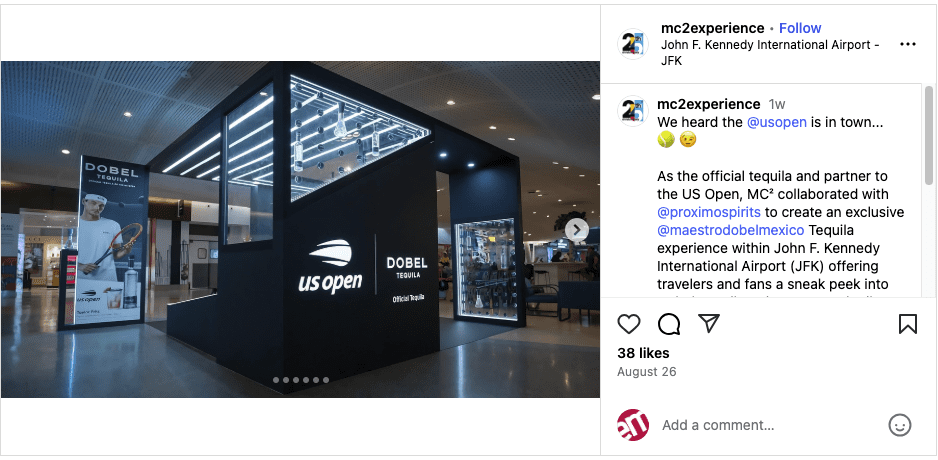Click the August 26 post date

click(x=647, y=372)
